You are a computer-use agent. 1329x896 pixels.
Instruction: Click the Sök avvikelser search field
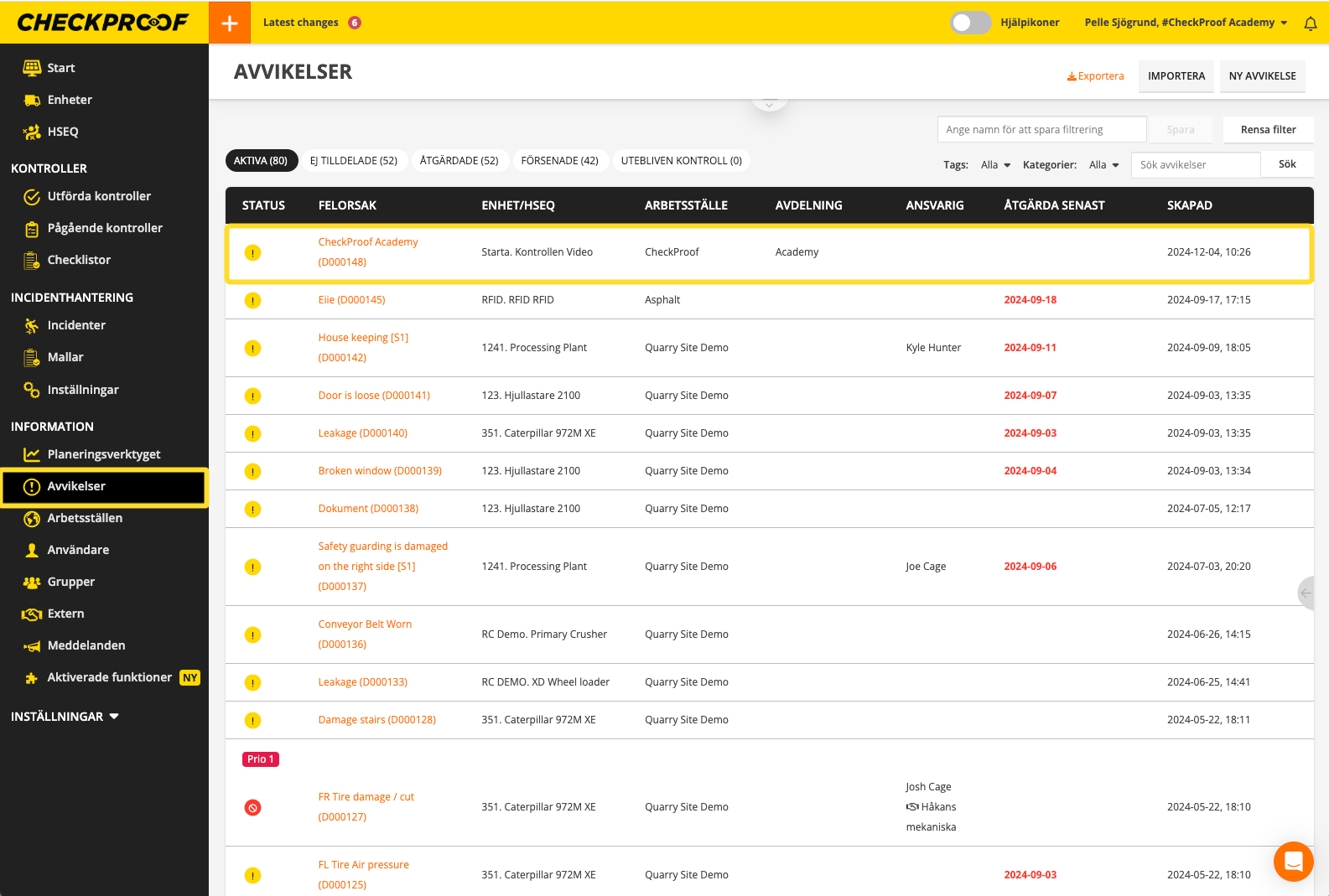(x=1195, y=165)
